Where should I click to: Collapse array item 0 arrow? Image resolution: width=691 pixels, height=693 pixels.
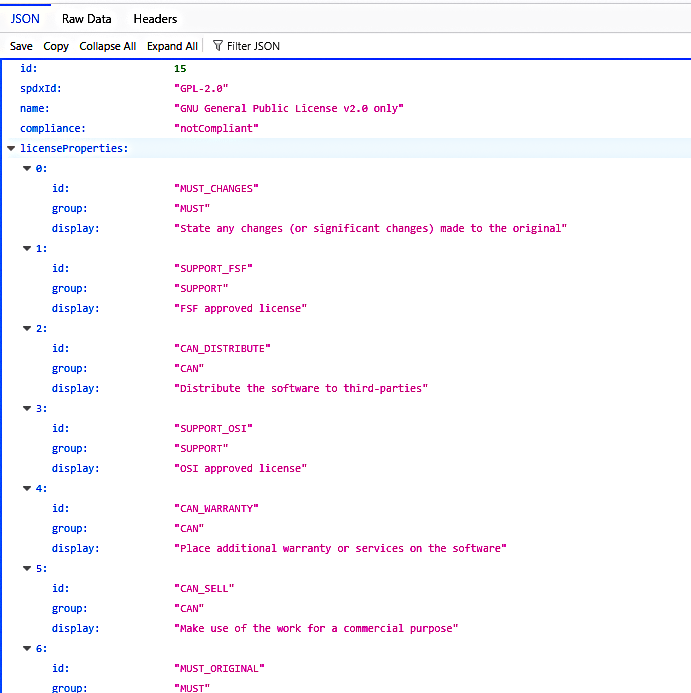[x=27, y=168]
